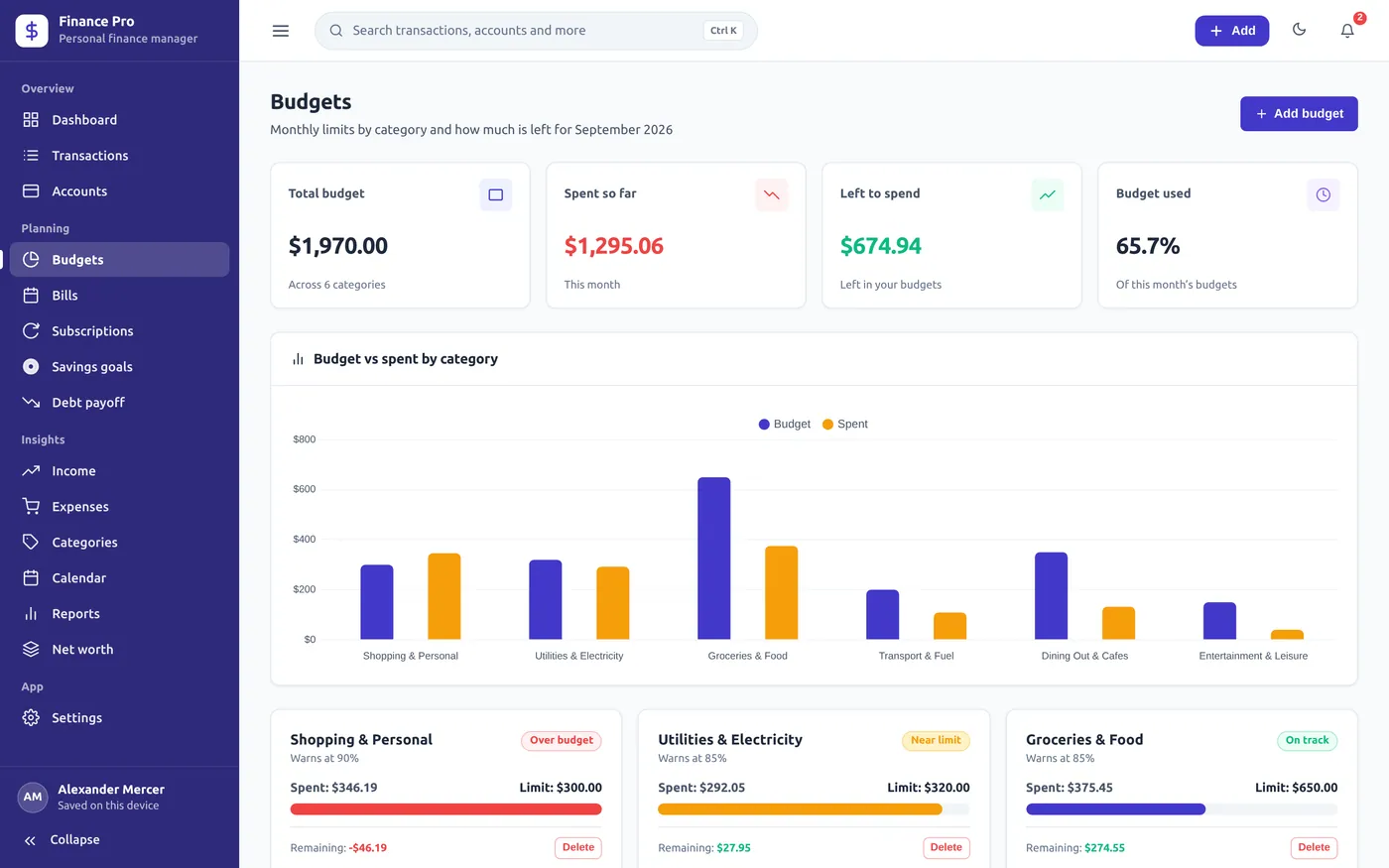
Task: Click the Income trending-up icon
Action: (31, 471)
